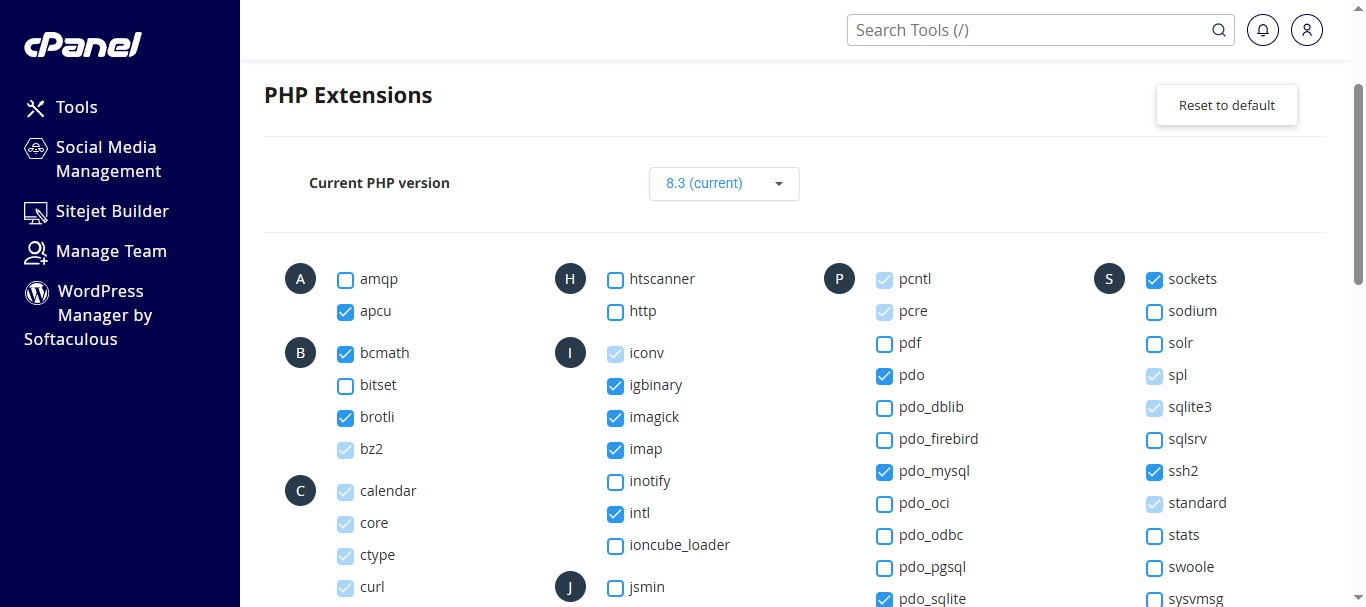The width and height of the screenshot is (1366, 607).
Task: Click the letter B section badge
Action: pyautogui.click(x=300, y=353)
